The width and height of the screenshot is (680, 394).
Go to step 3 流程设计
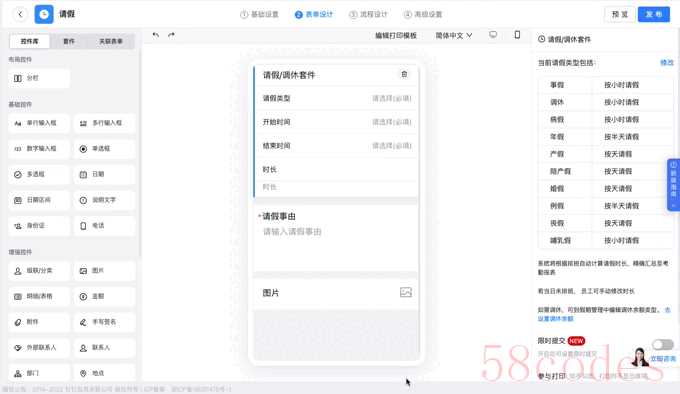[x=368, y=14]
